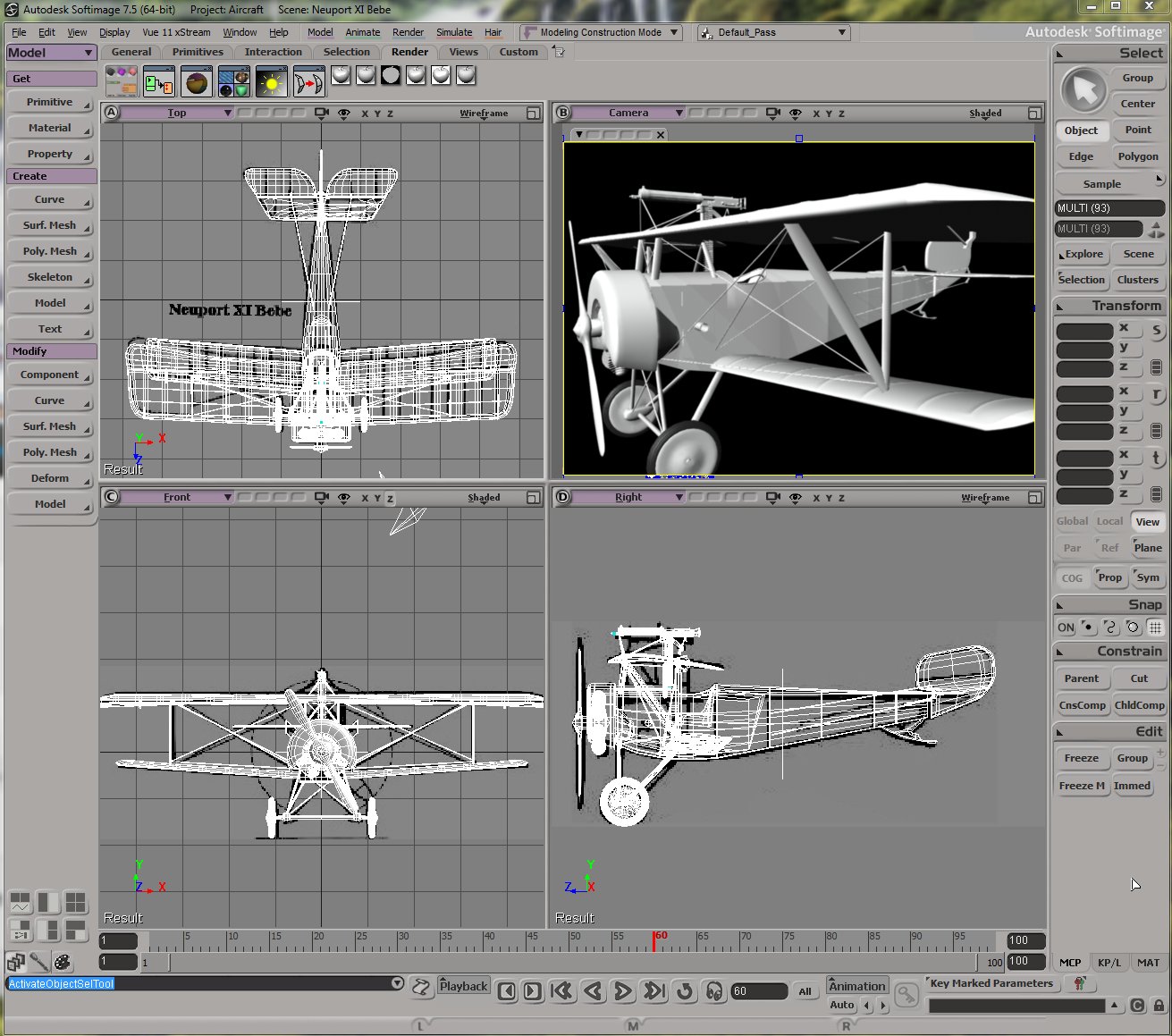
Task: Click the large selection arrow tool
Action: tap(1083, 90)
